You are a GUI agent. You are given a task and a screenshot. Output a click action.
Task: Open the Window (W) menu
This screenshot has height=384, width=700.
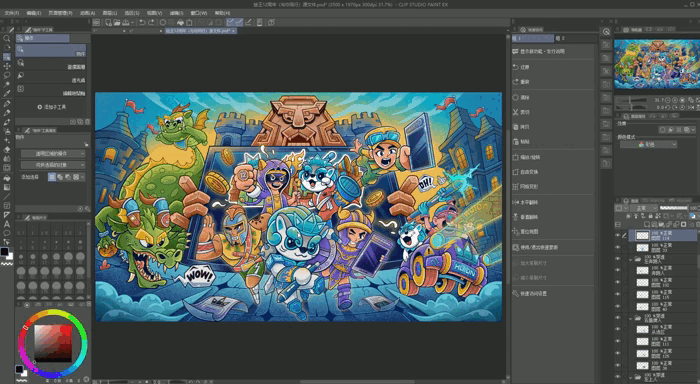click(x=199, y=13)
